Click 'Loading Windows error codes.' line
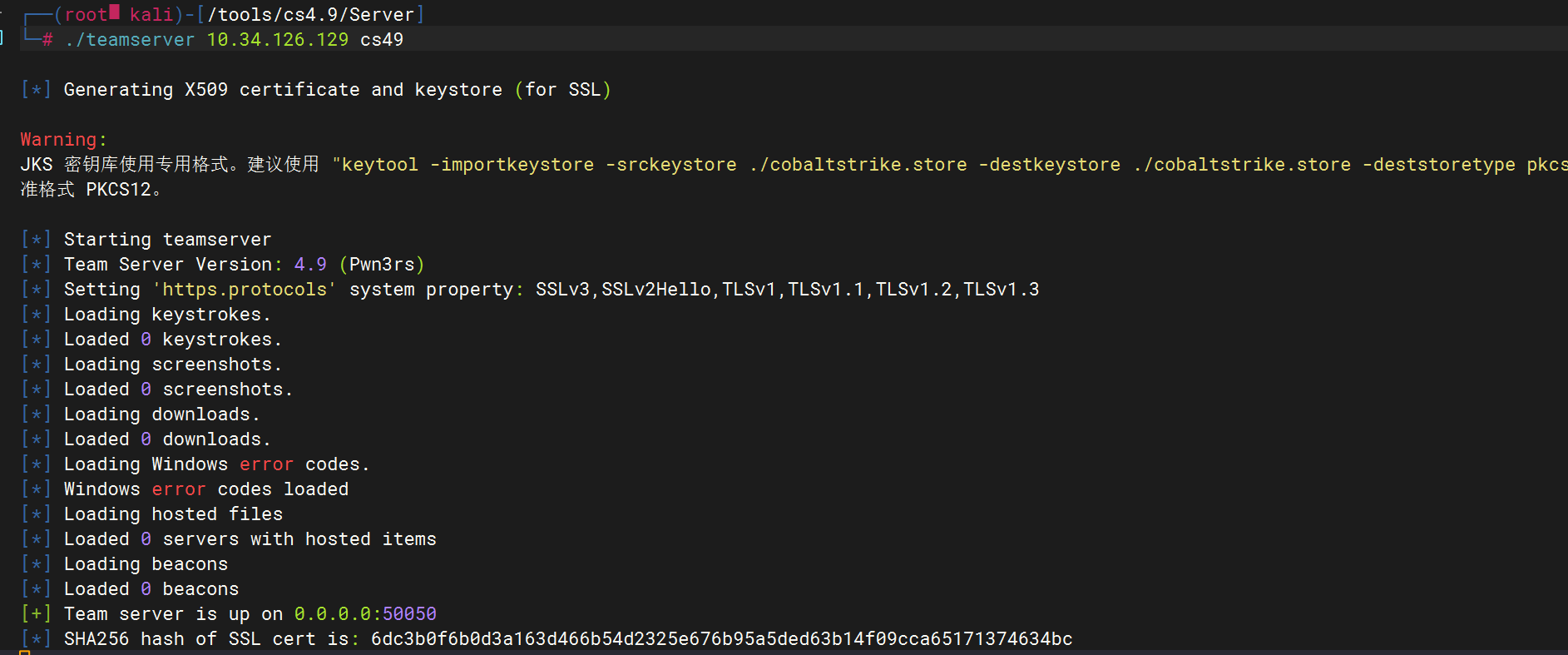Viewport: 1568px width, 655px height. tap(216, 464)
